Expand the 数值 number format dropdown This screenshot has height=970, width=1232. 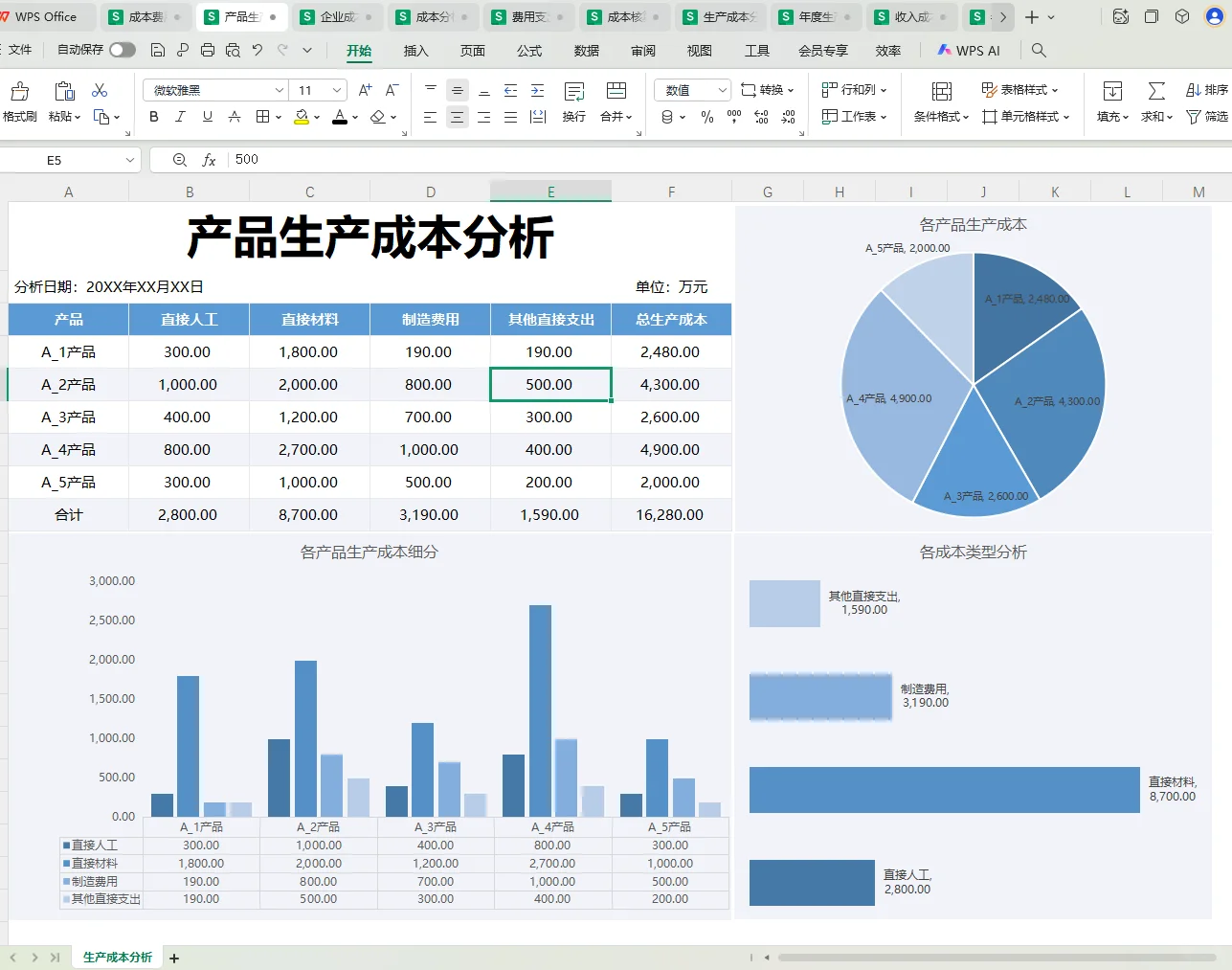725,89
